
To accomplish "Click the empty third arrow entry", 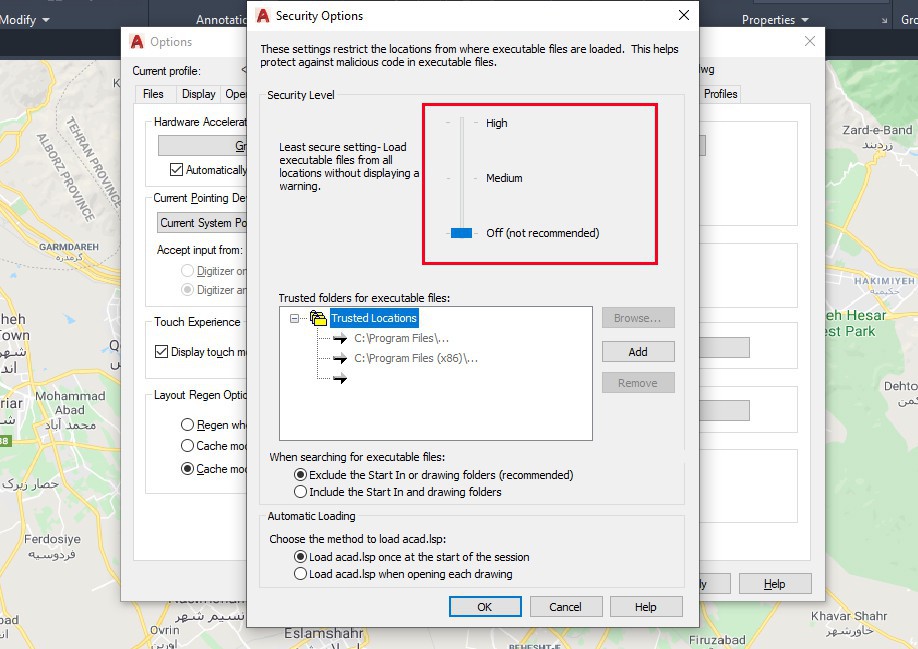I will click(340, 379).
